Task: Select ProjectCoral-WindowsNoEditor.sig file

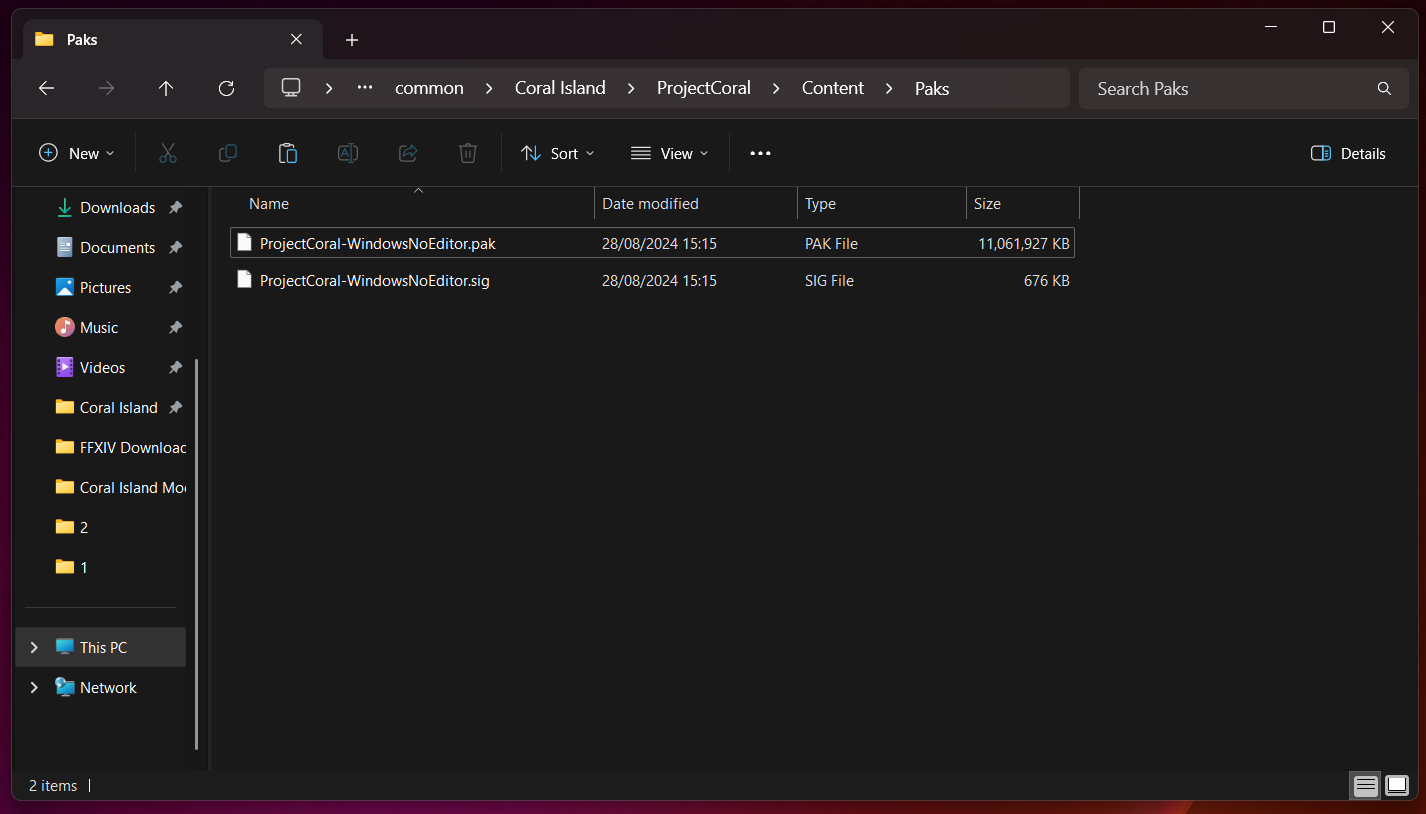Action: 652,281
